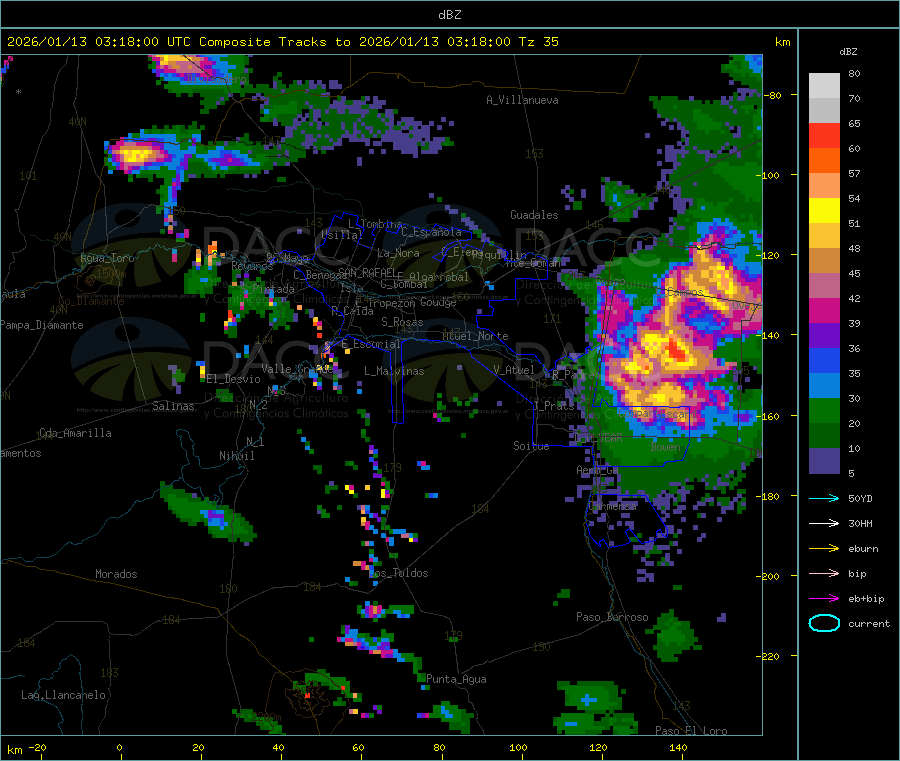Click the cyan 'current' ellipse symbol
This screenshot has height=761, width=900.
point(824,623)
